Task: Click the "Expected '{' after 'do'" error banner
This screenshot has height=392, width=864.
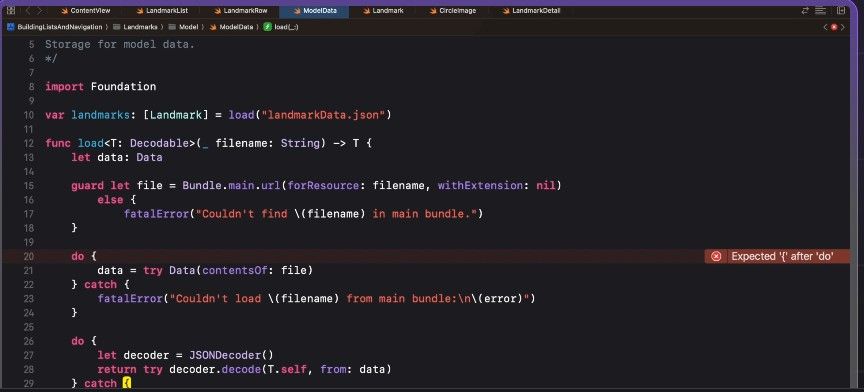Action: [777, 256]
